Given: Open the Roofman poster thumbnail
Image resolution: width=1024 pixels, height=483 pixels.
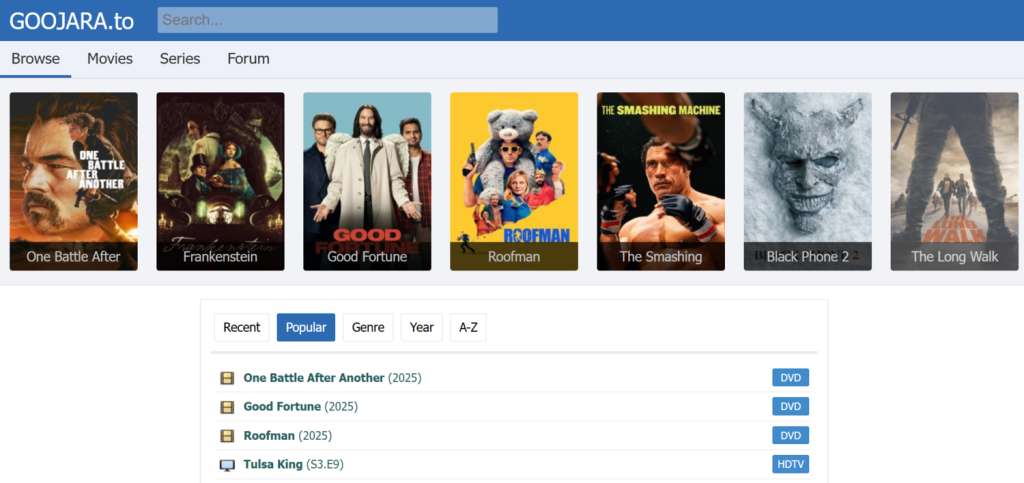Looking at the screenshot, I should point(514,181).
